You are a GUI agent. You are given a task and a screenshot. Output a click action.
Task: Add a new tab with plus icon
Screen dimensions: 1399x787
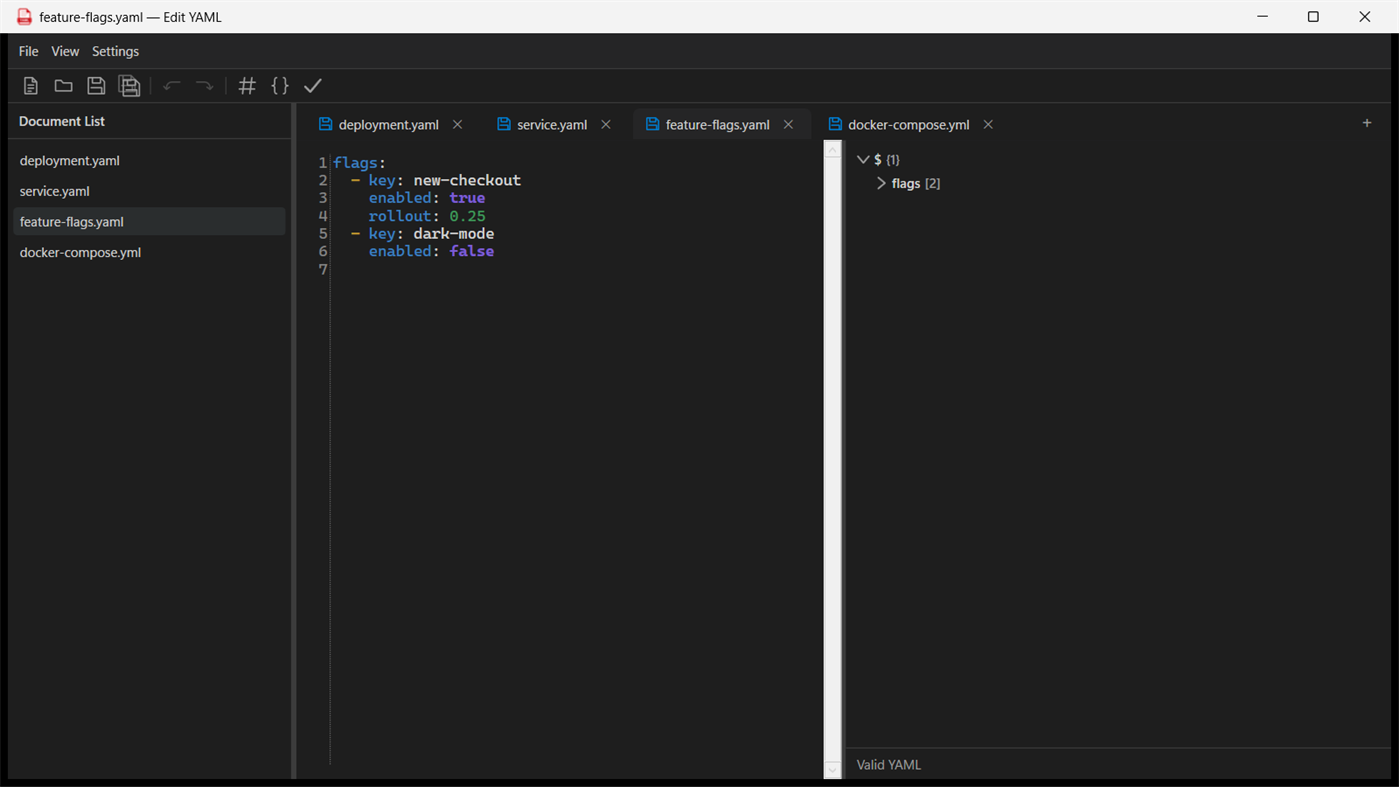pos(1367,123)
